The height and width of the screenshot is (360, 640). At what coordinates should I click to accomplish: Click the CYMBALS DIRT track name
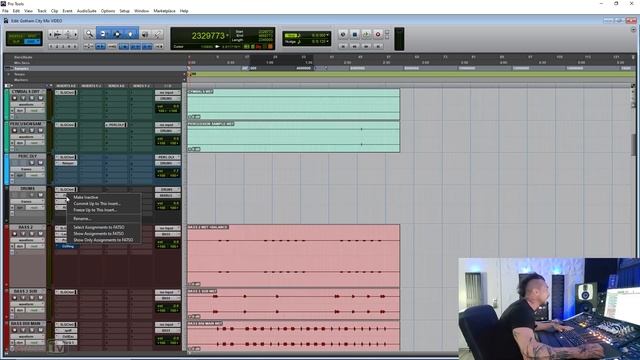pos(27,92)
